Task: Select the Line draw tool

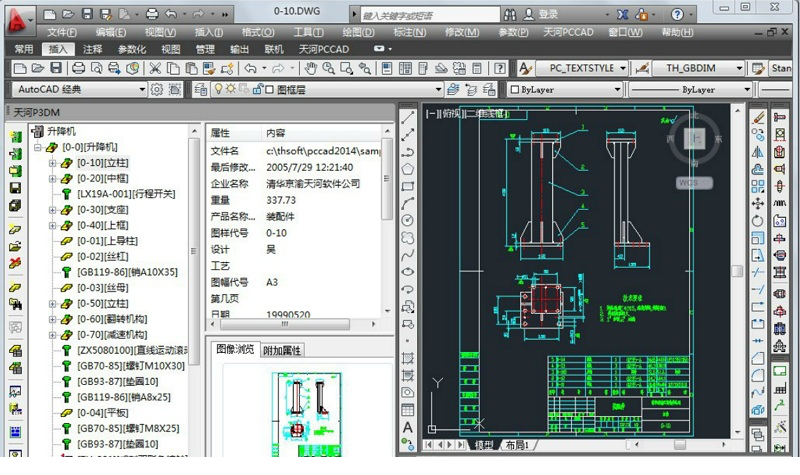Action: 407,117
